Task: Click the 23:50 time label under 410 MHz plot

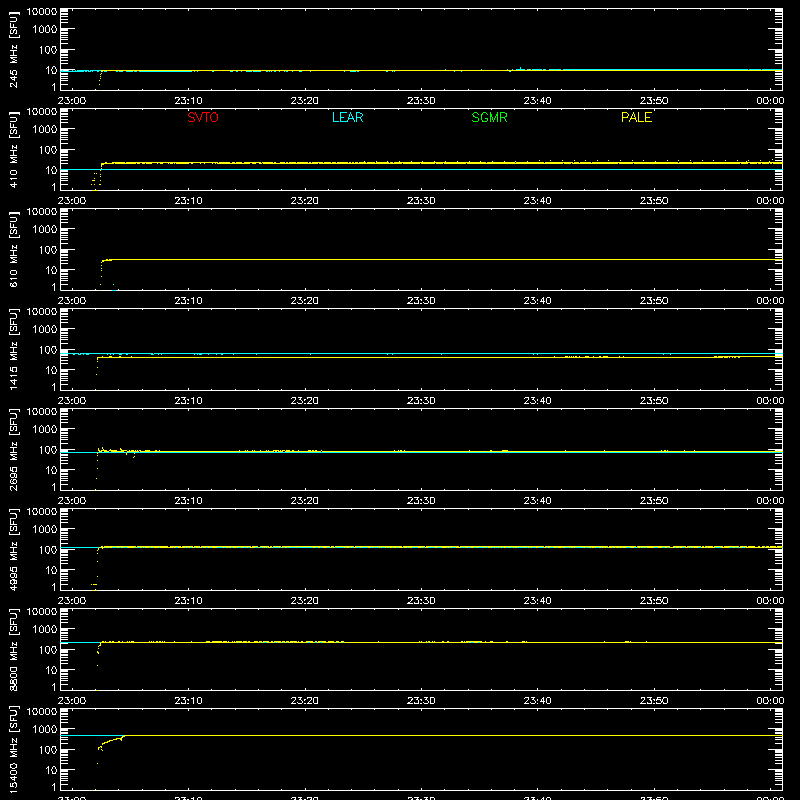Action: pyautogui.click(x=654, y=201)
